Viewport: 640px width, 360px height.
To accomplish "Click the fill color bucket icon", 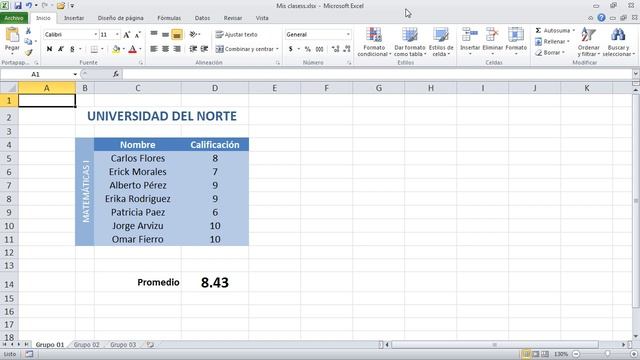I will [116, 49].
